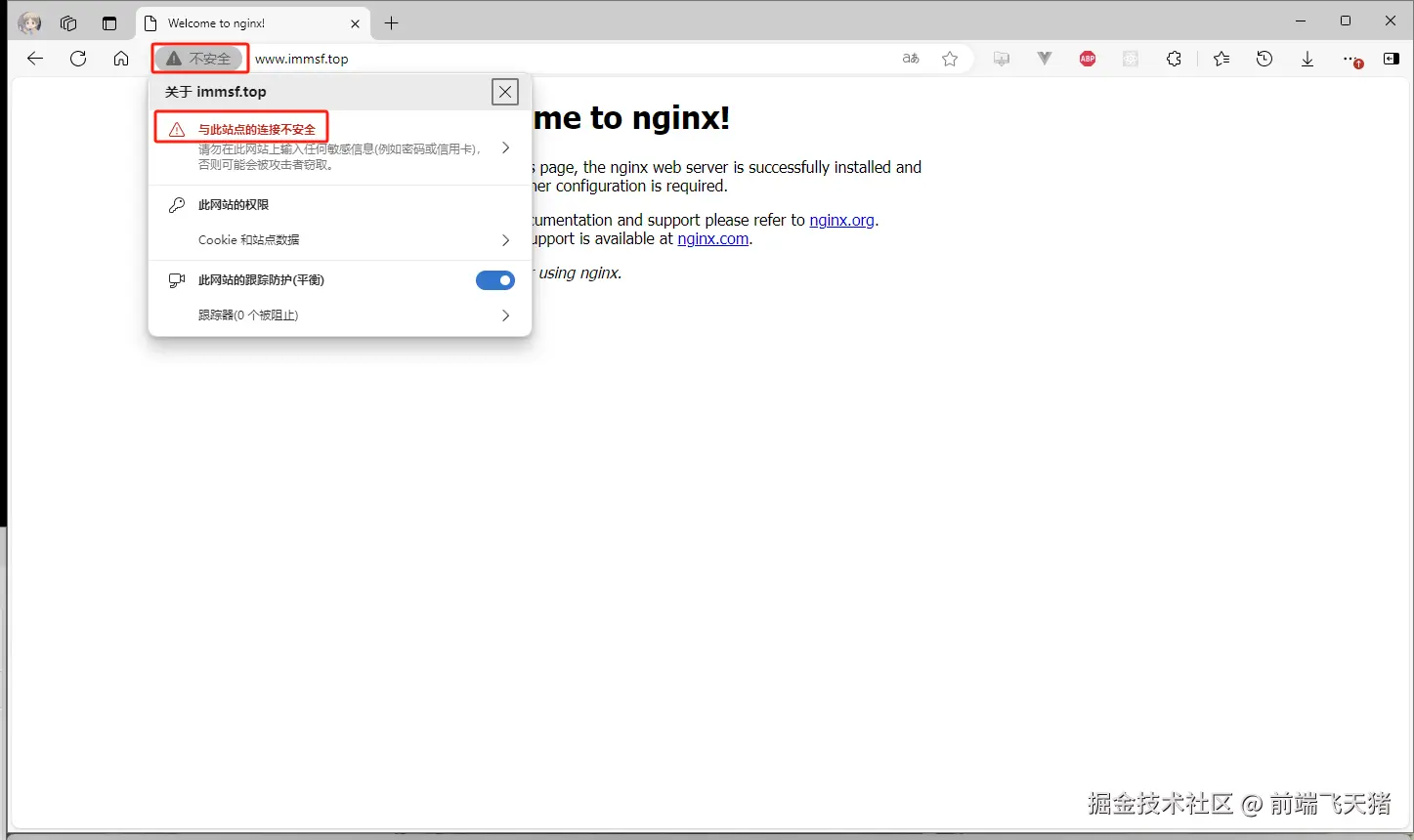
Task: Go to the home page icon
Action: pos(121,59)
